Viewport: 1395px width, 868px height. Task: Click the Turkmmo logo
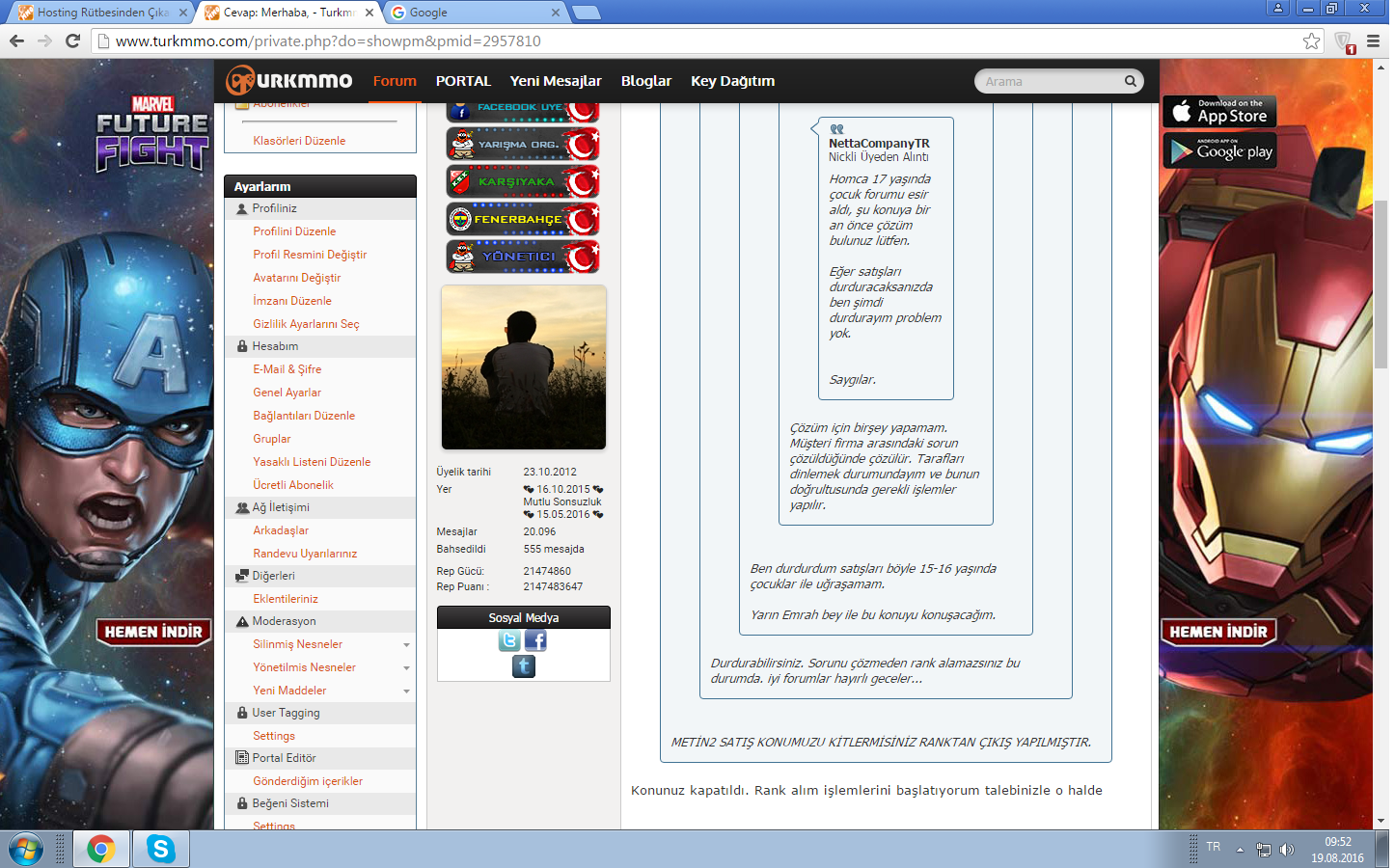pos(289,81)
